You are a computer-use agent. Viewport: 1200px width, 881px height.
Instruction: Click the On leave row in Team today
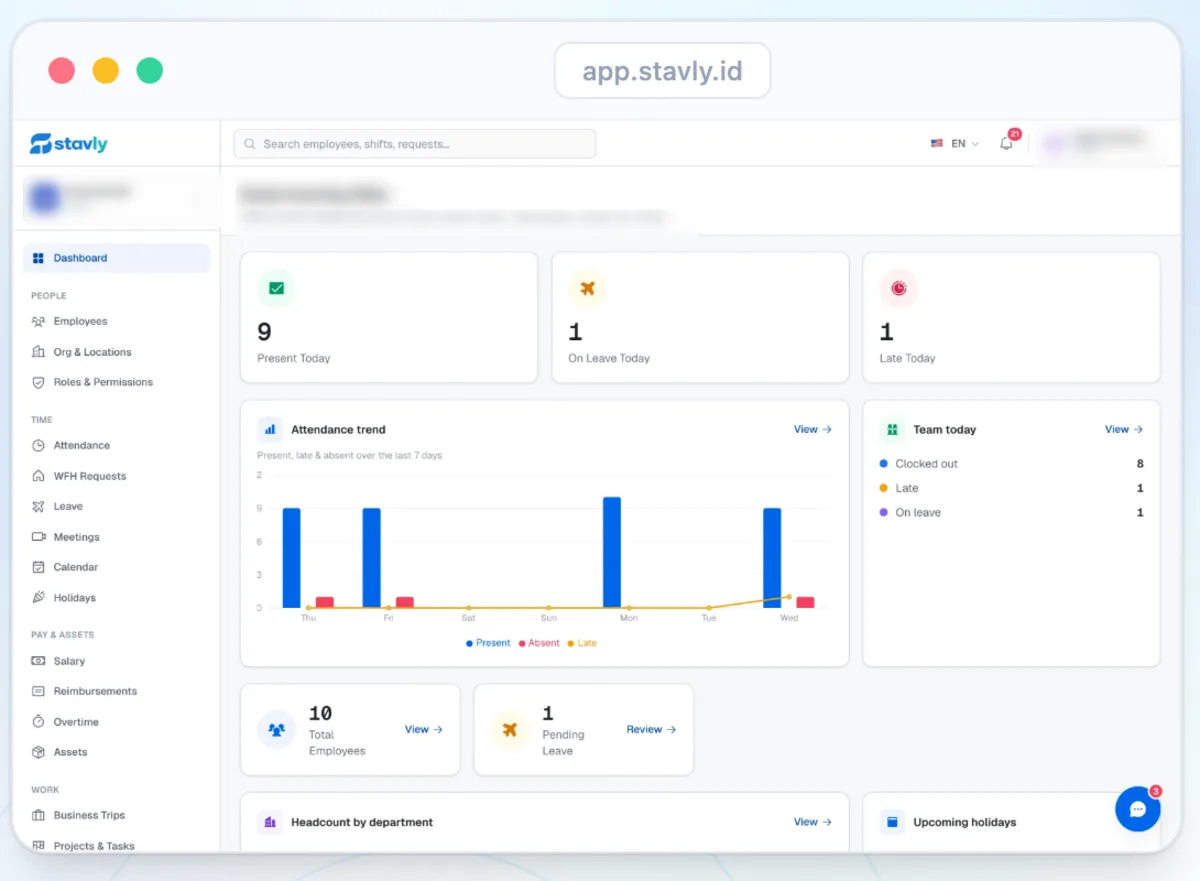tap(1011, 512)
